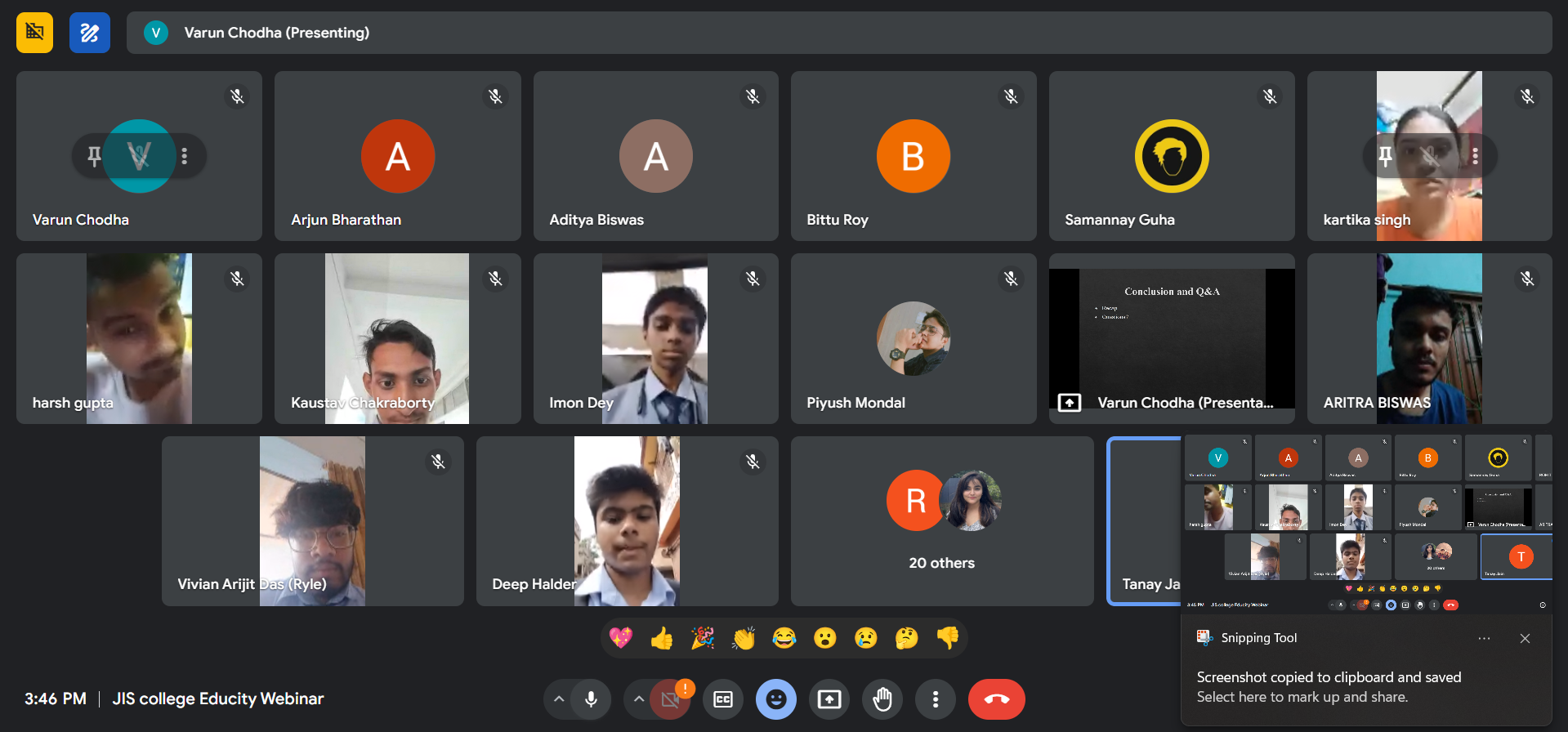Open the three-dot more options menu
This screenshot has height=732, width=1568.
[x=936, y=699]
